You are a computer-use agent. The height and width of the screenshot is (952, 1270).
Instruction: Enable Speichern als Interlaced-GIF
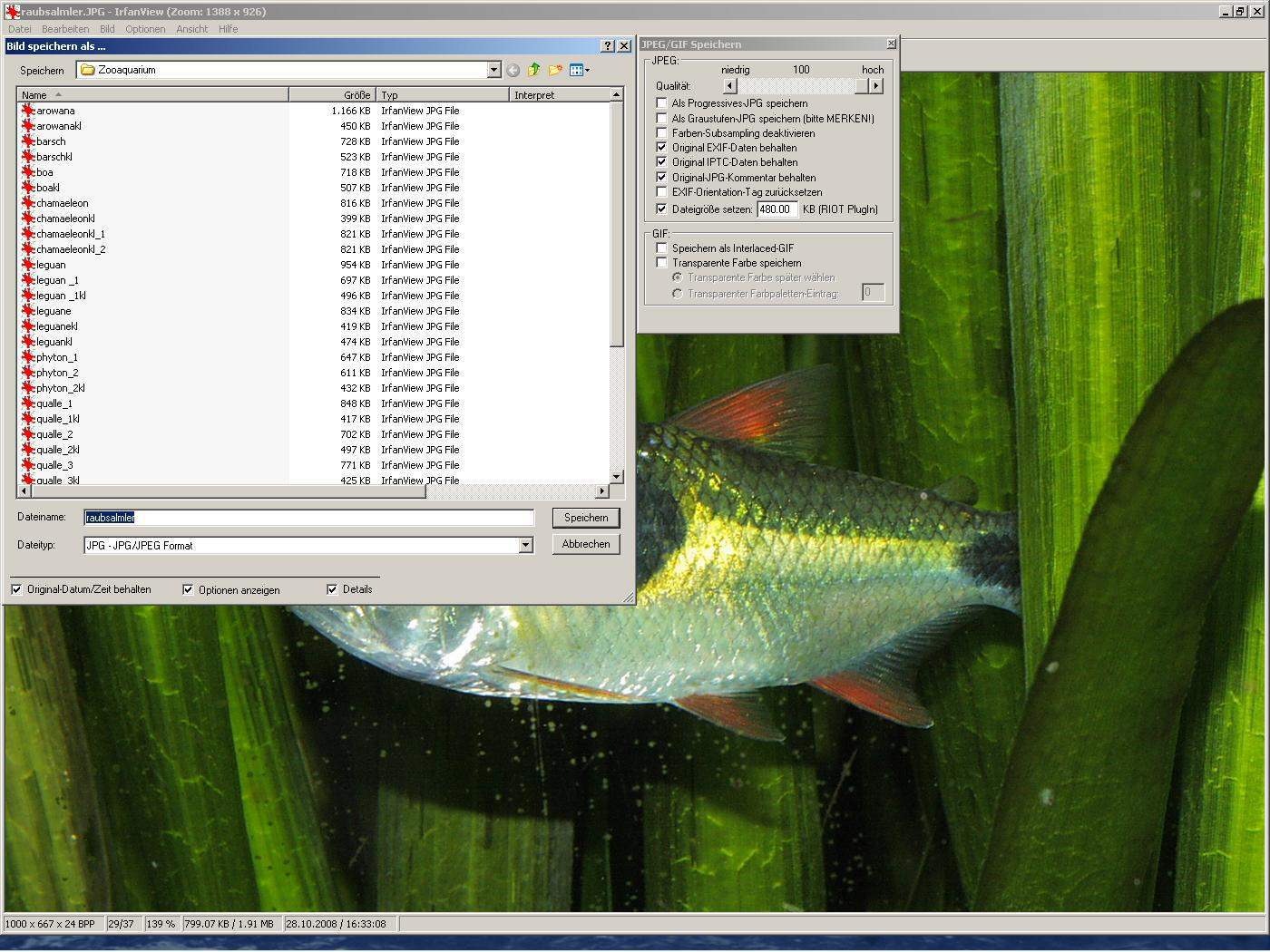pos(661,248)
